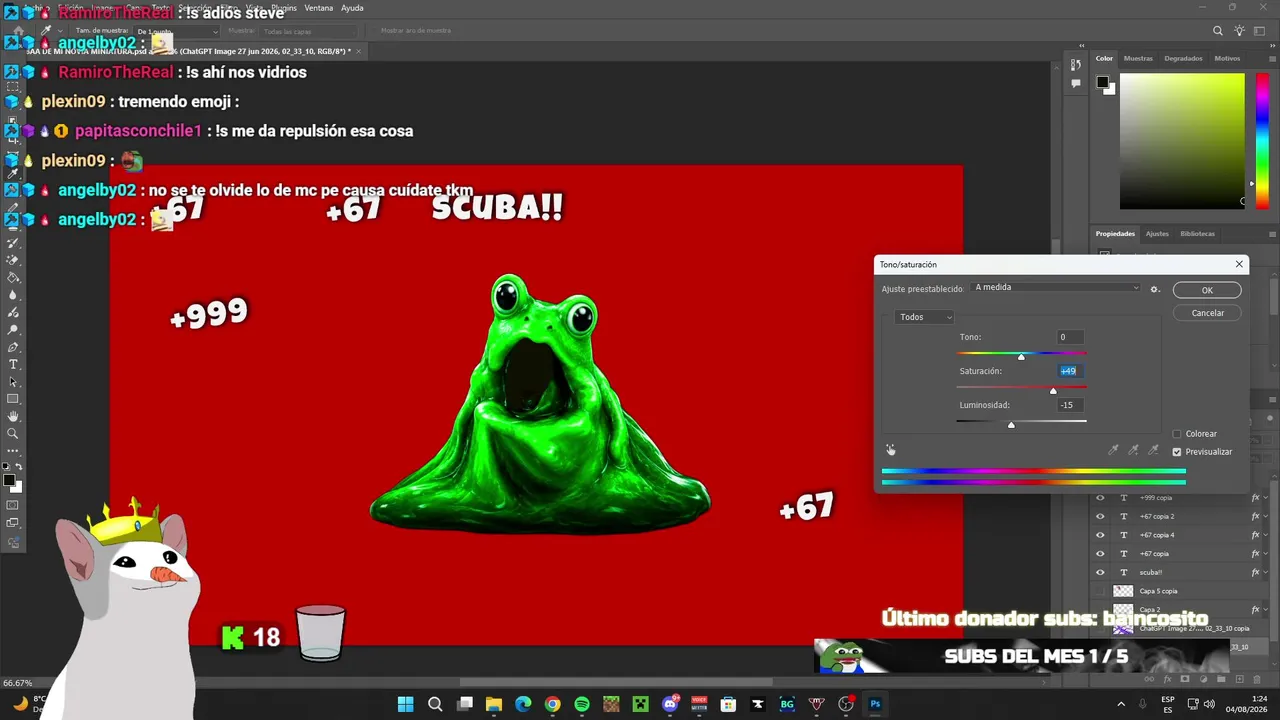
Task: Enable the Colorear checkbox
Action: [x=1177, y=434]
